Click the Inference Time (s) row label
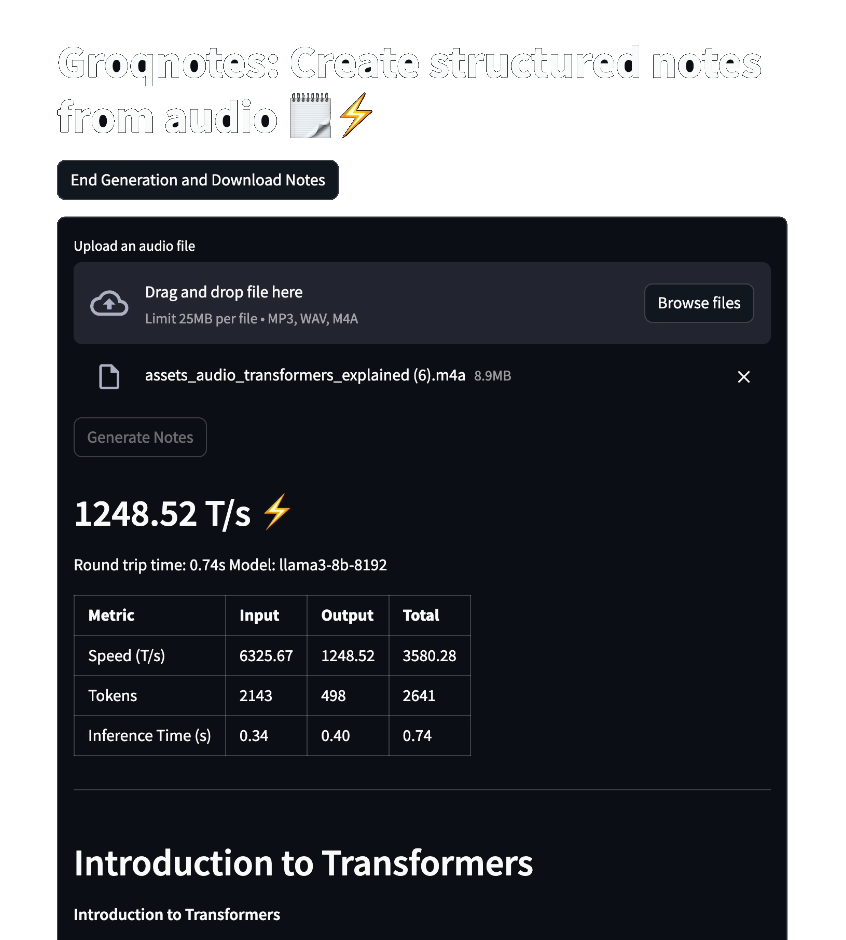Image resolution: width=846 pixels, height=940 pixels. point(149,736)
